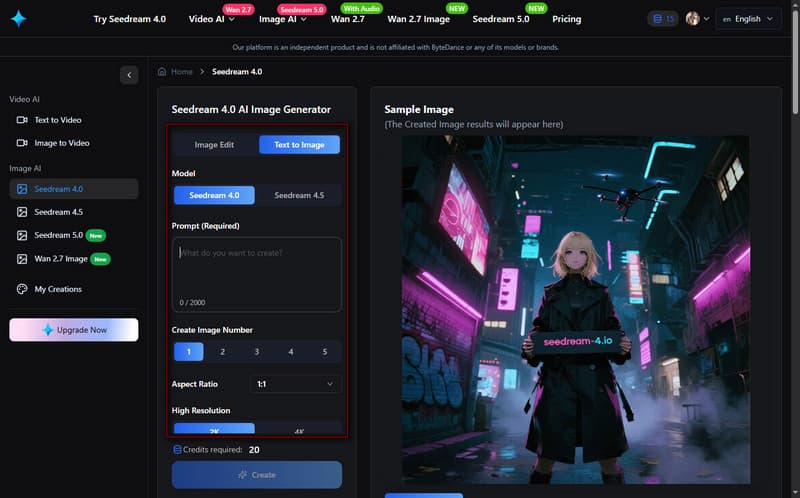Click the Sample Image heading
The width and height of the screenshot is (800, 498).
coord(419,109)
